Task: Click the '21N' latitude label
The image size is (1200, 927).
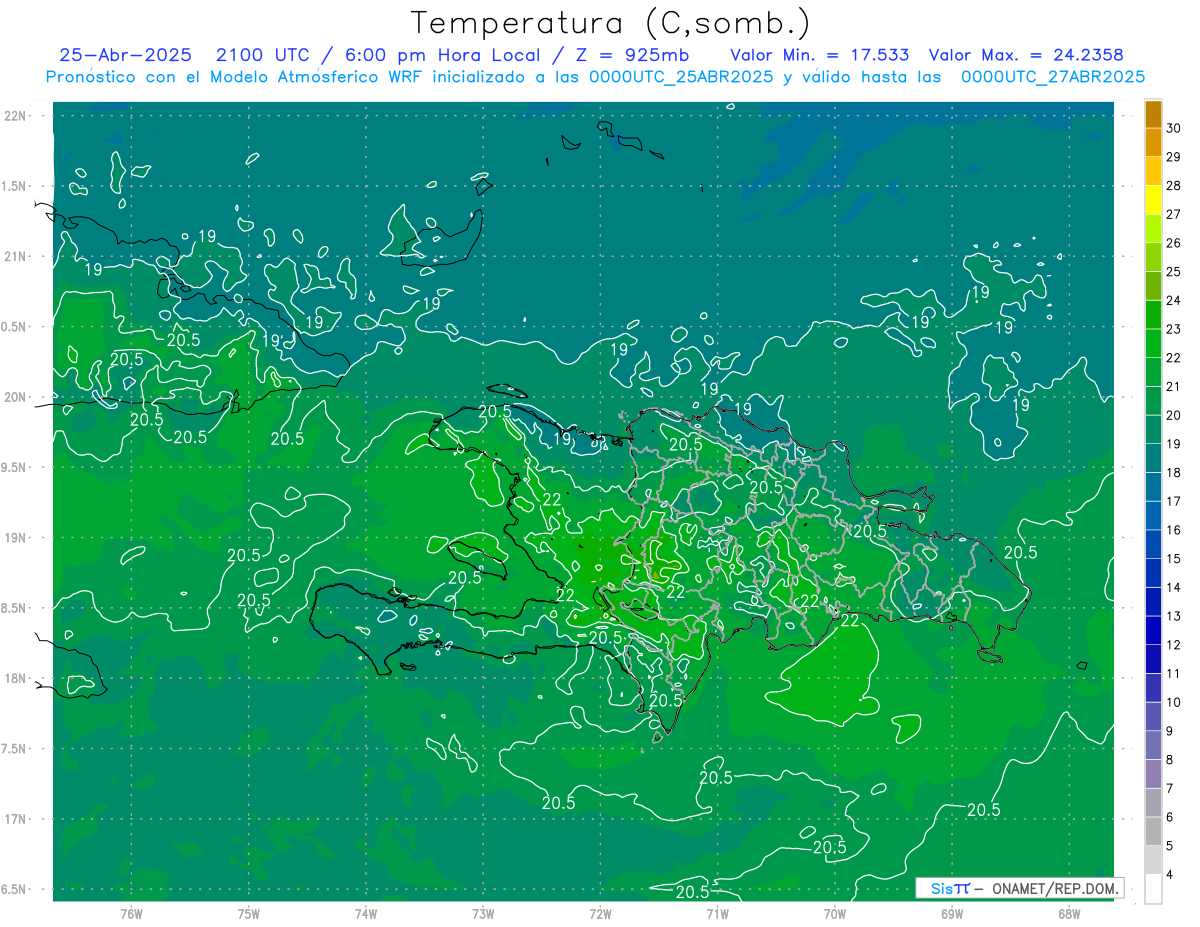Action: point(16,257)
